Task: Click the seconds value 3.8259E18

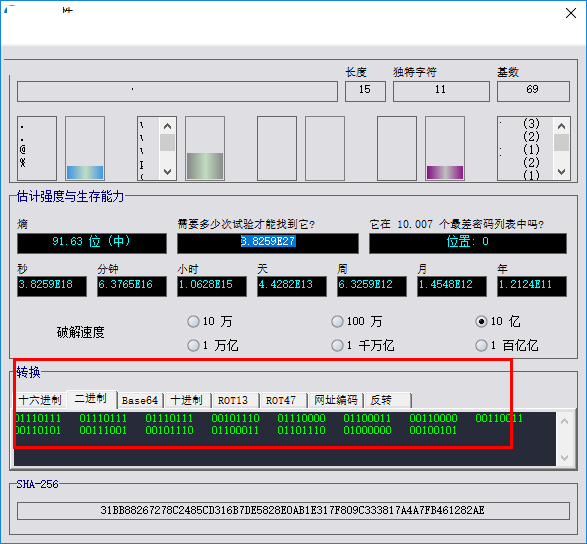Action: pyautogui.click(x=52, y=286)
